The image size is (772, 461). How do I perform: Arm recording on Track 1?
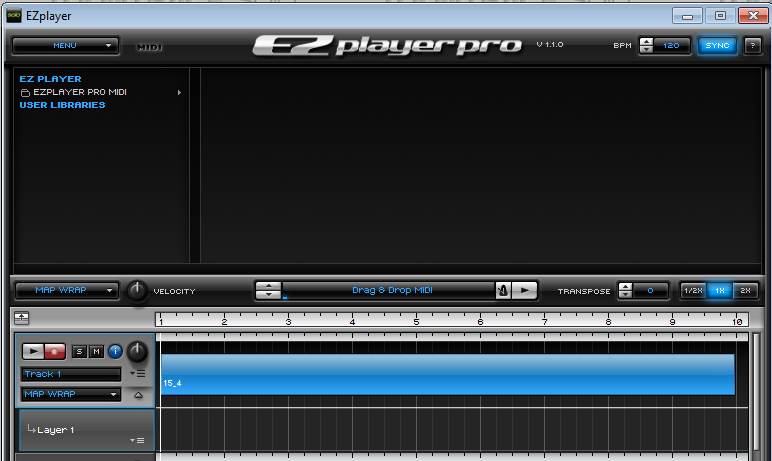coord(55,351)
